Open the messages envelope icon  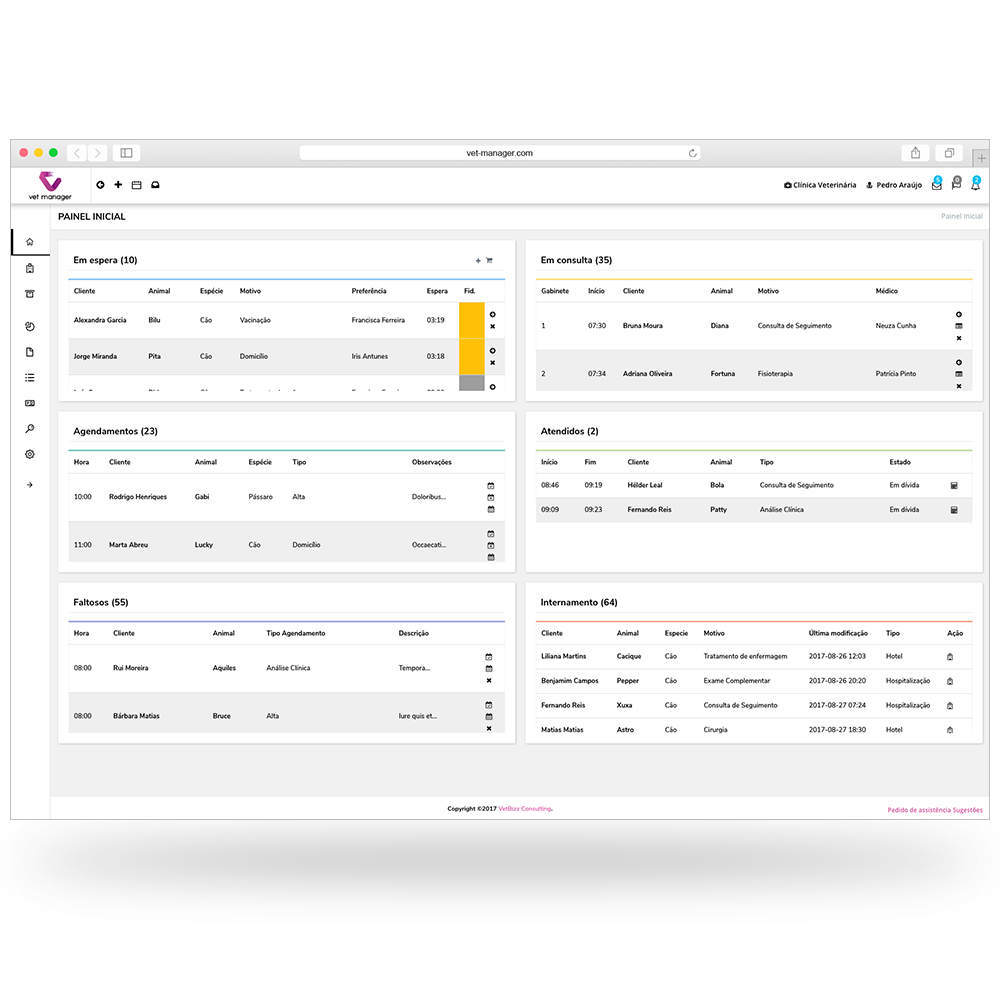coord(936,185)
